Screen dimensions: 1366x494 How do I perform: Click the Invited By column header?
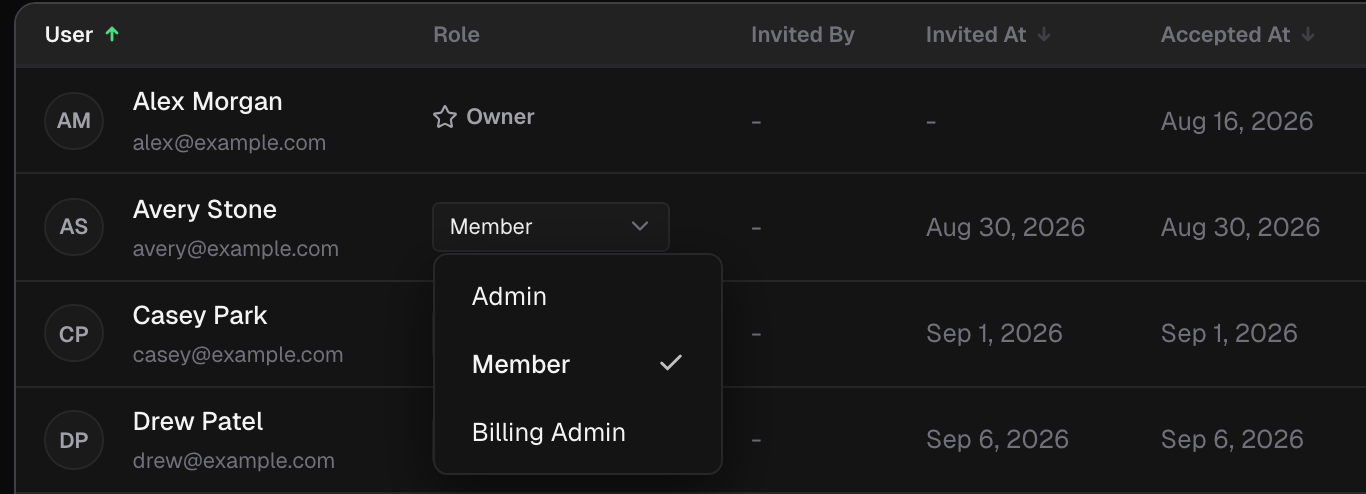803,35
